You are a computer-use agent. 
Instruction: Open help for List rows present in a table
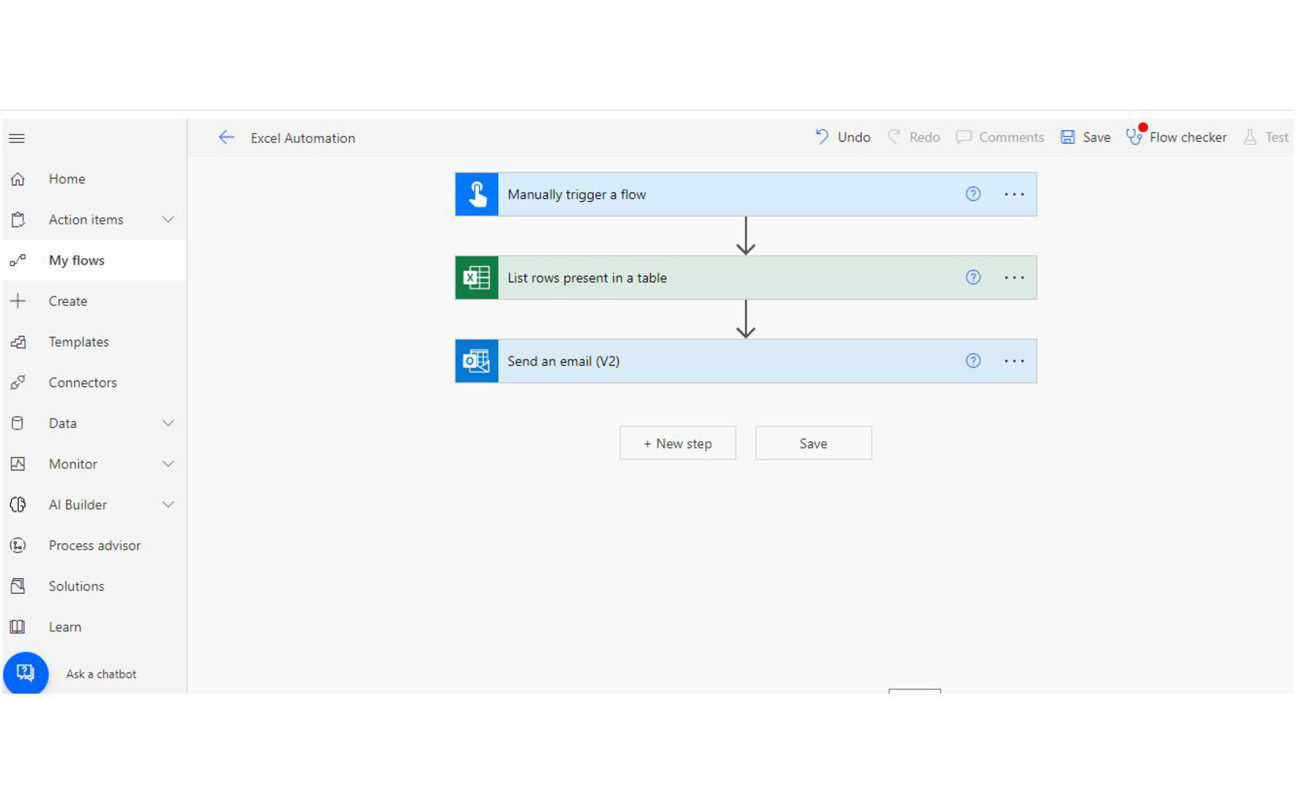click(x=973, y=278)
